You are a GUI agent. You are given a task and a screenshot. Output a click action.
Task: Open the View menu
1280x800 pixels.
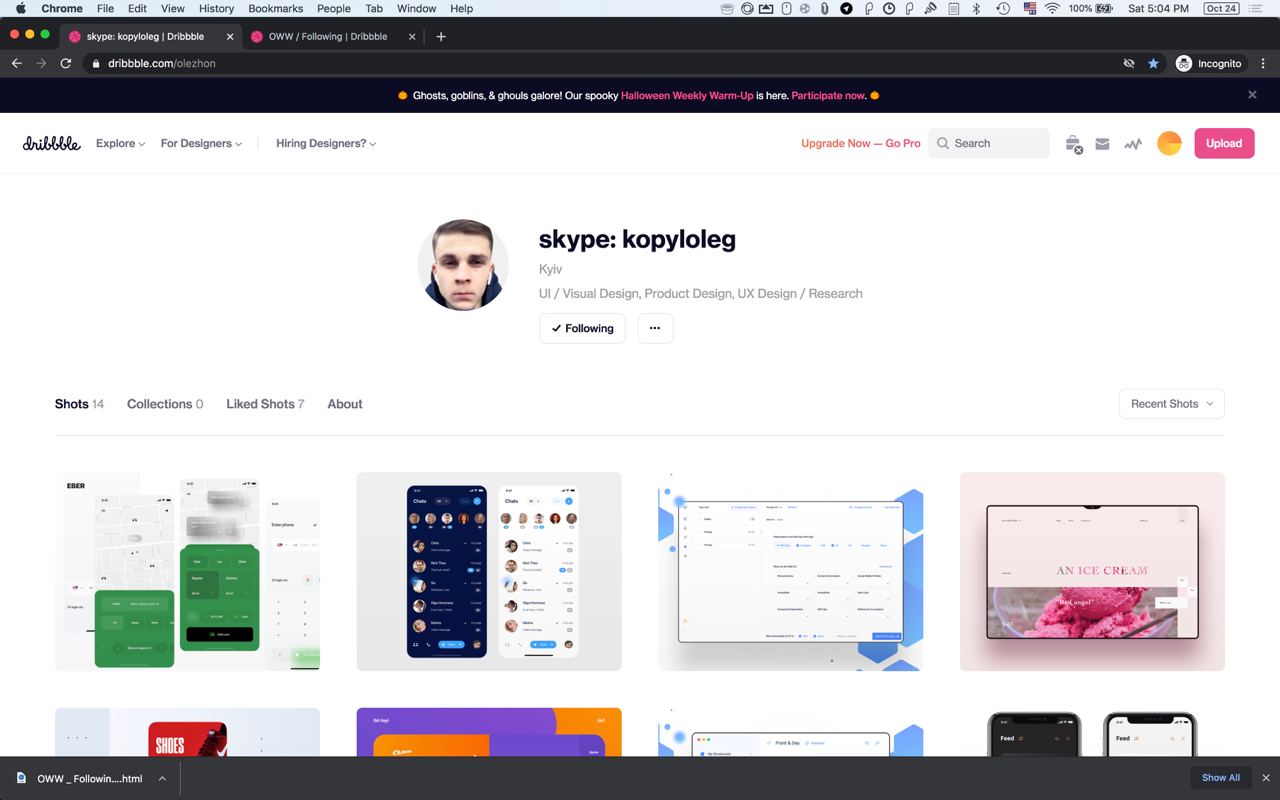coord(173,8)
